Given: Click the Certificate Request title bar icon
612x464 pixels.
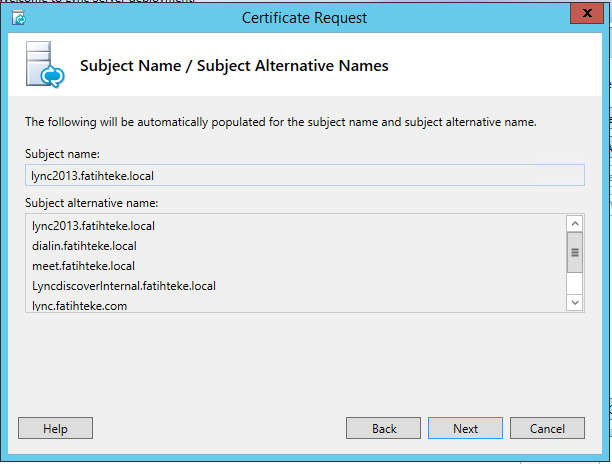Looking at the screenshot, I should coord(18,18).
